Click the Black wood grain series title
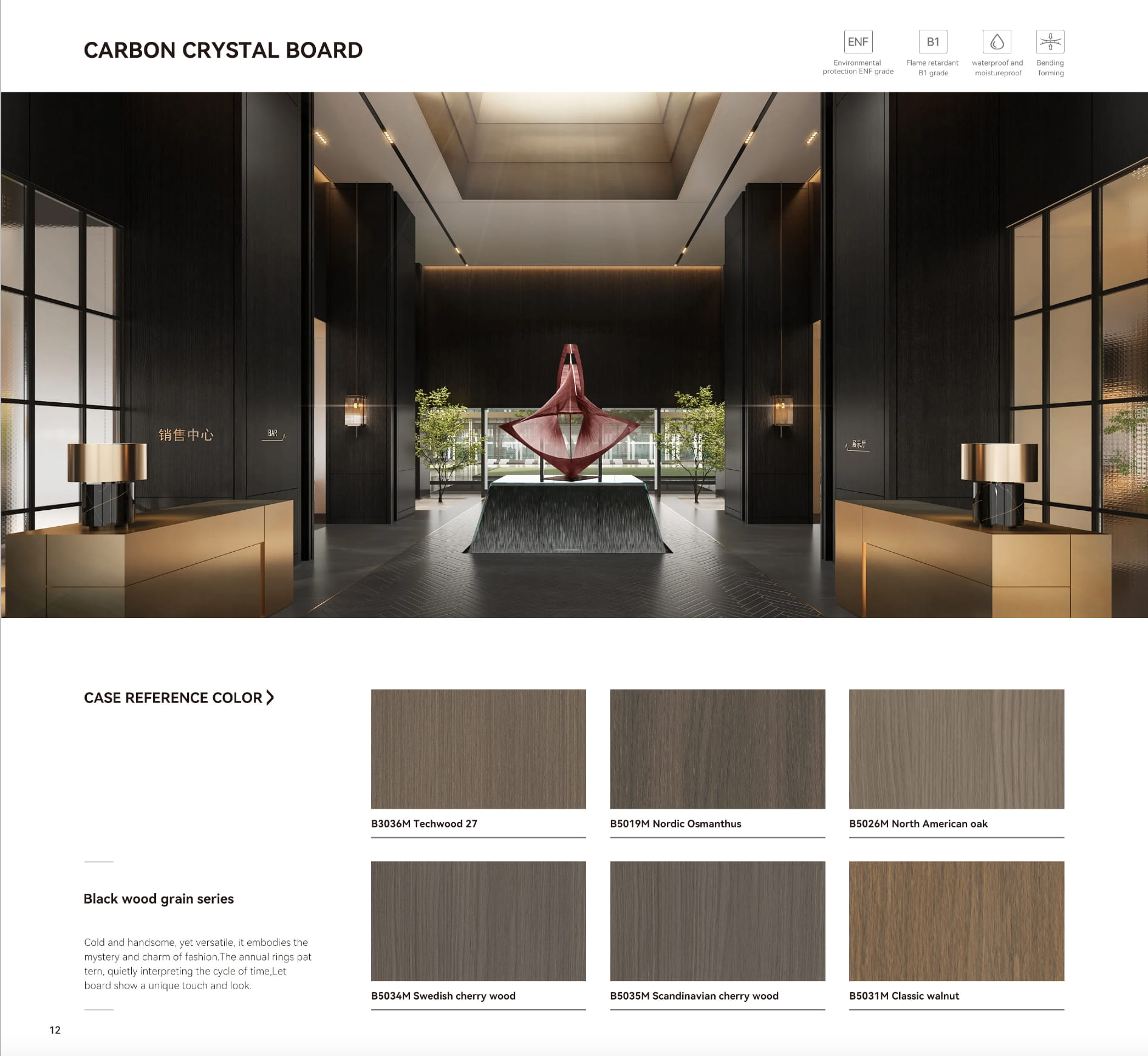Image resolution: width=1148 pixels, height=1056 pixels. point(159,899)
